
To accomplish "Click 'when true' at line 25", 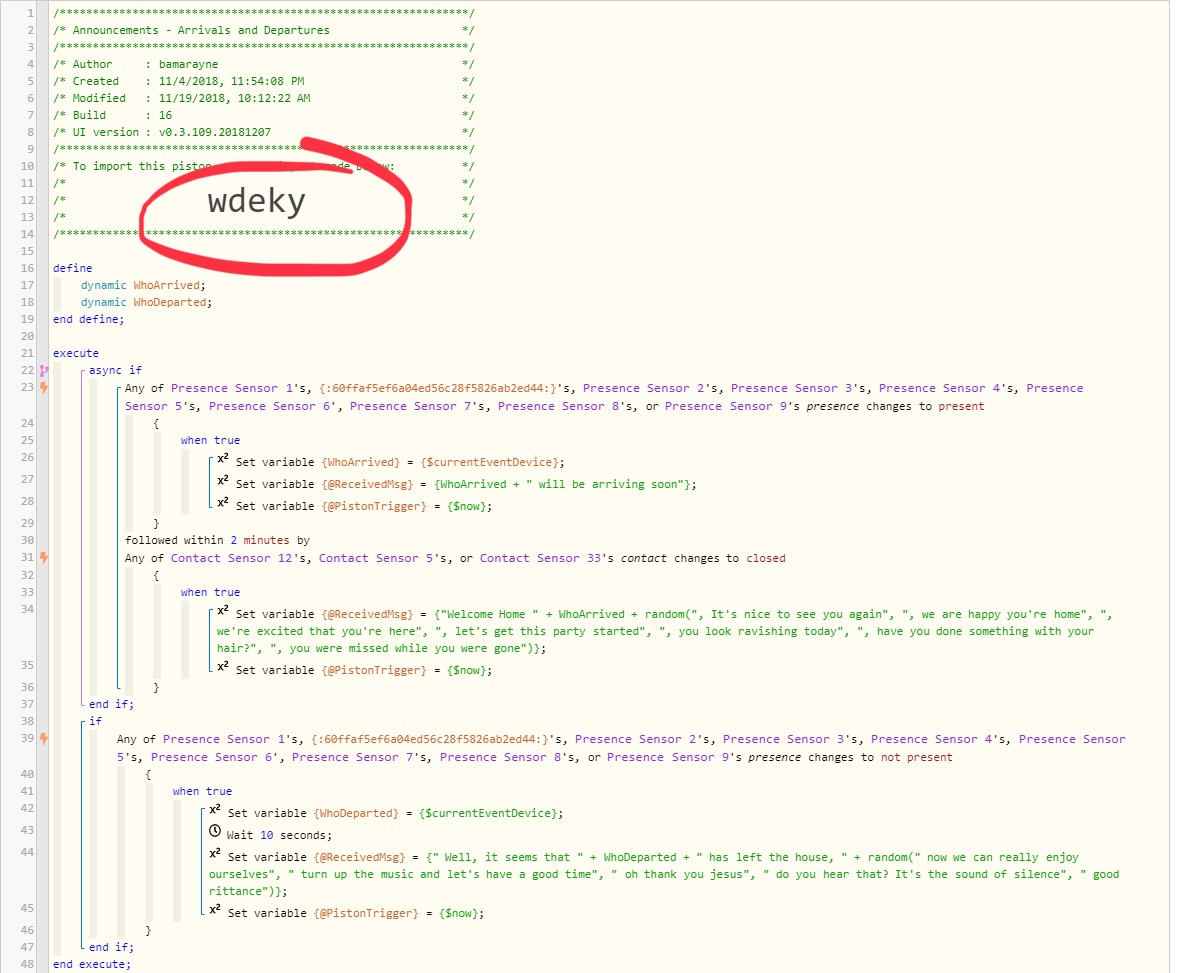I will pos(210,440).
